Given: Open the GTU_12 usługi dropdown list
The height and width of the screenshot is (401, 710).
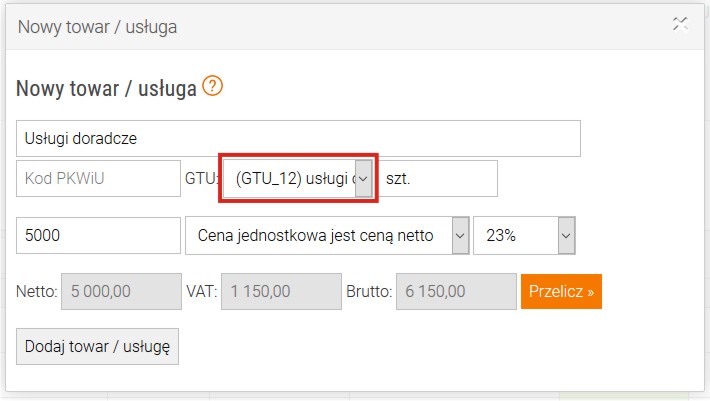Looking at the screenshot, I should point(298,178).
